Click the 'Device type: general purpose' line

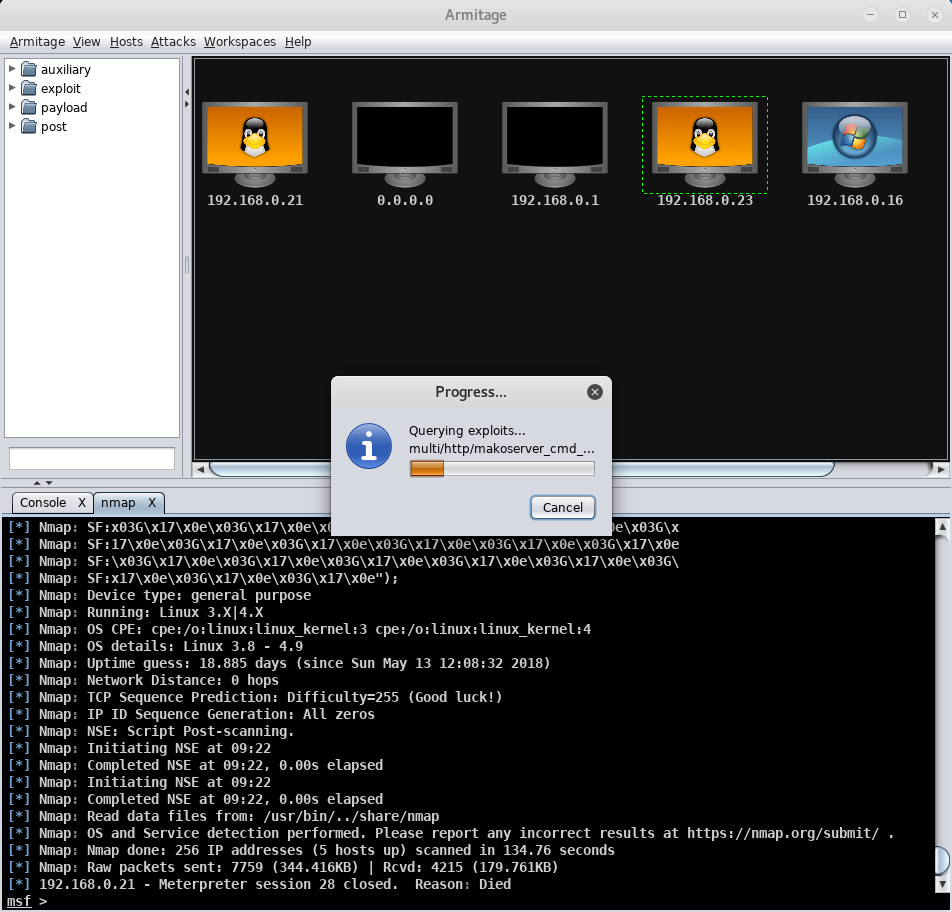pos(159,595)
